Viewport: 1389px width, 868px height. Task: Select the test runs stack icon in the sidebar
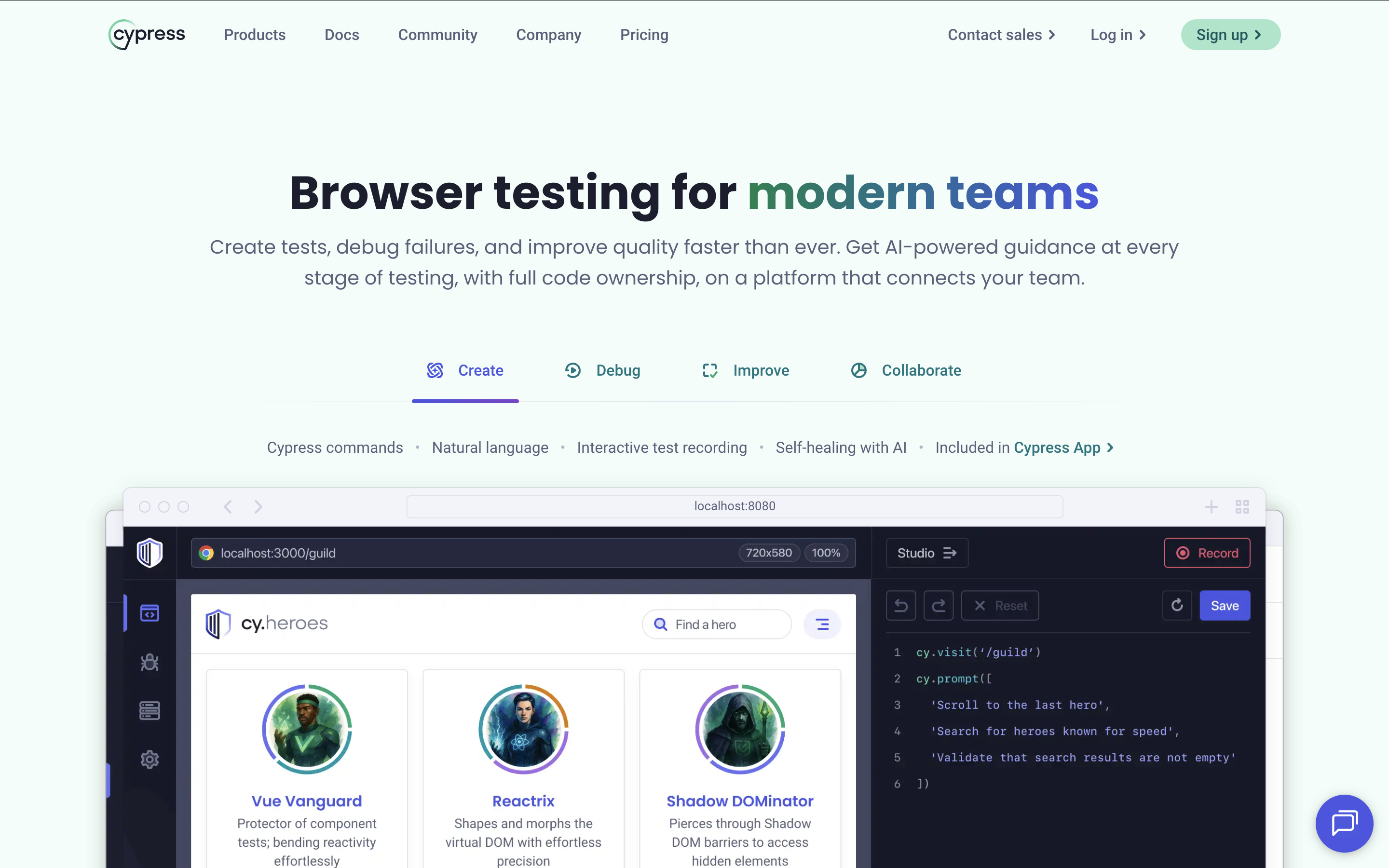(149, 711)
